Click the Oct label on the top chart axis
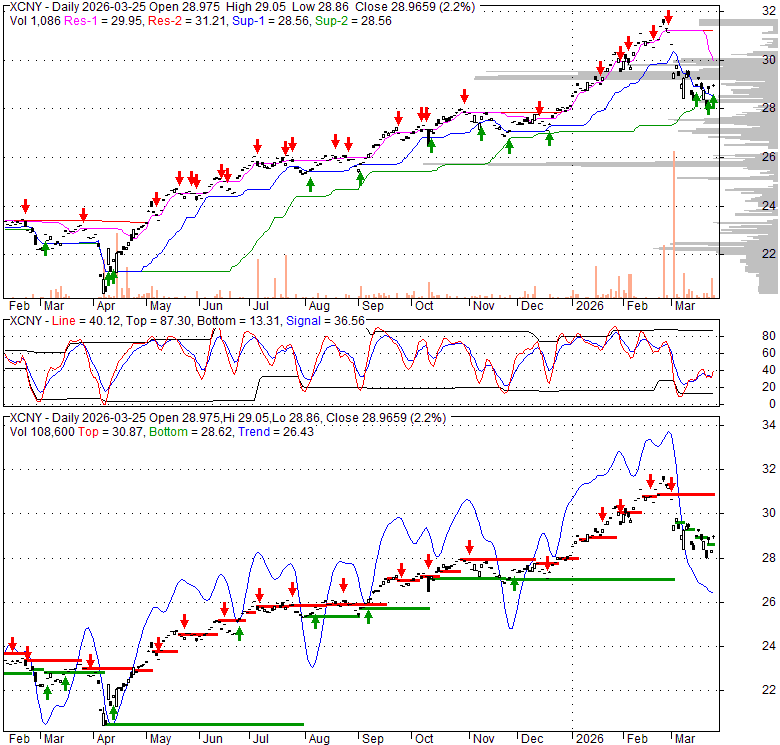The width and height of the screenshot is (780, 745). pos(426,305)
